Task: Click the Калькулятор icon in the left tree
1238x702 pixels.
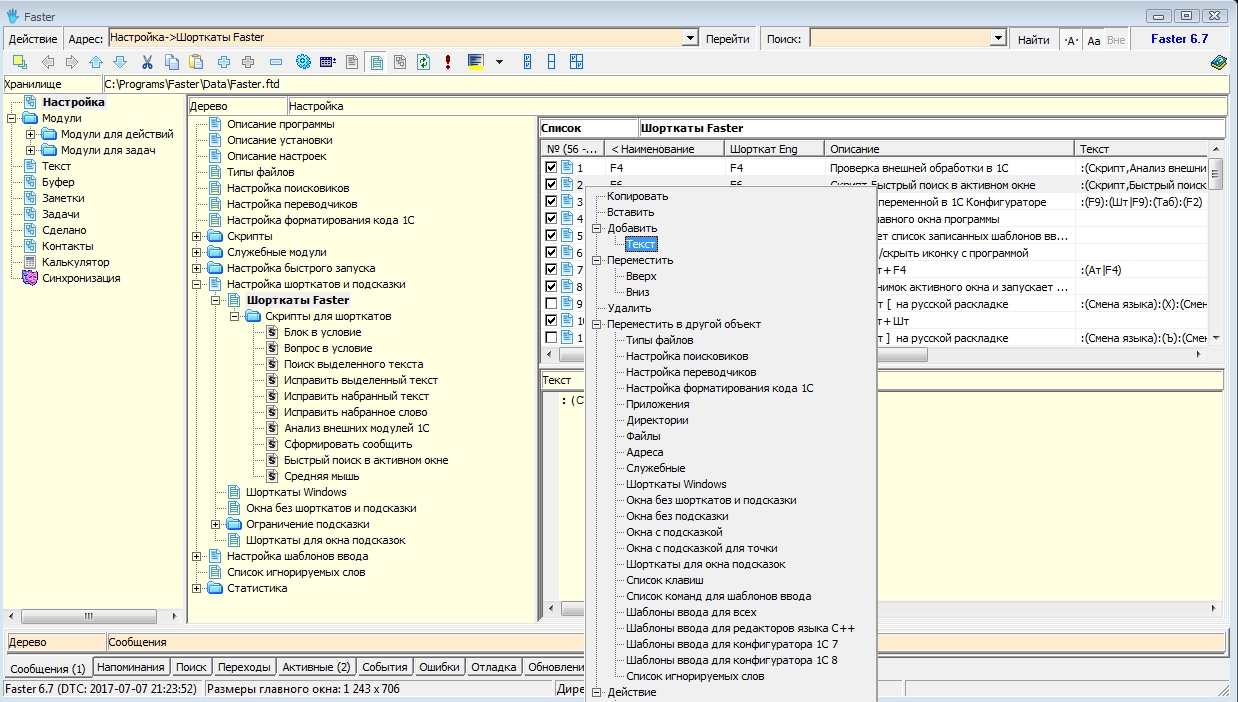Action: click(x=30, y=262)
